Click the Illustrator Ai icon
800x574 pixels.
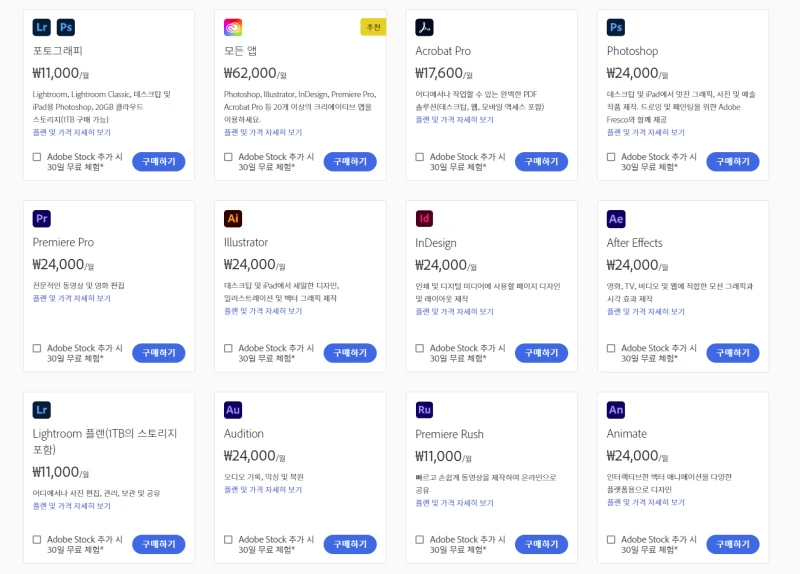[233, 218]
